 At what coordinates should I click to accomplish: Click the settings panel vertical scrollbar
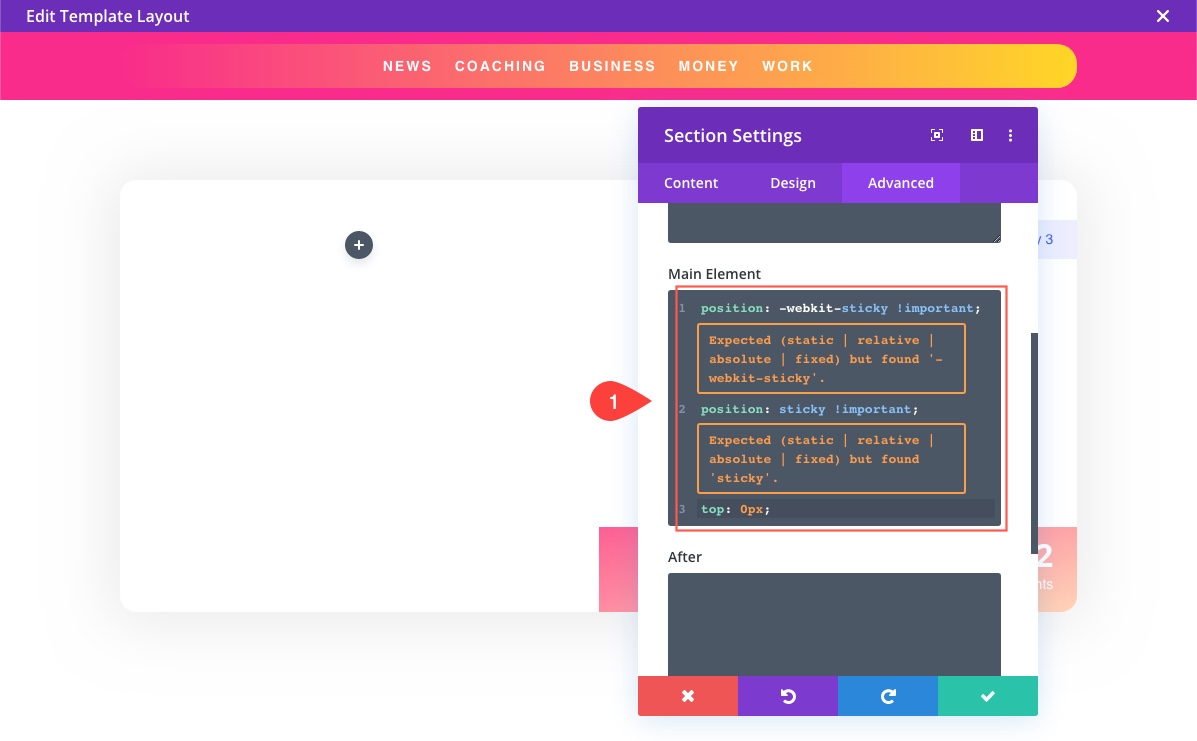click(1034, 443)
